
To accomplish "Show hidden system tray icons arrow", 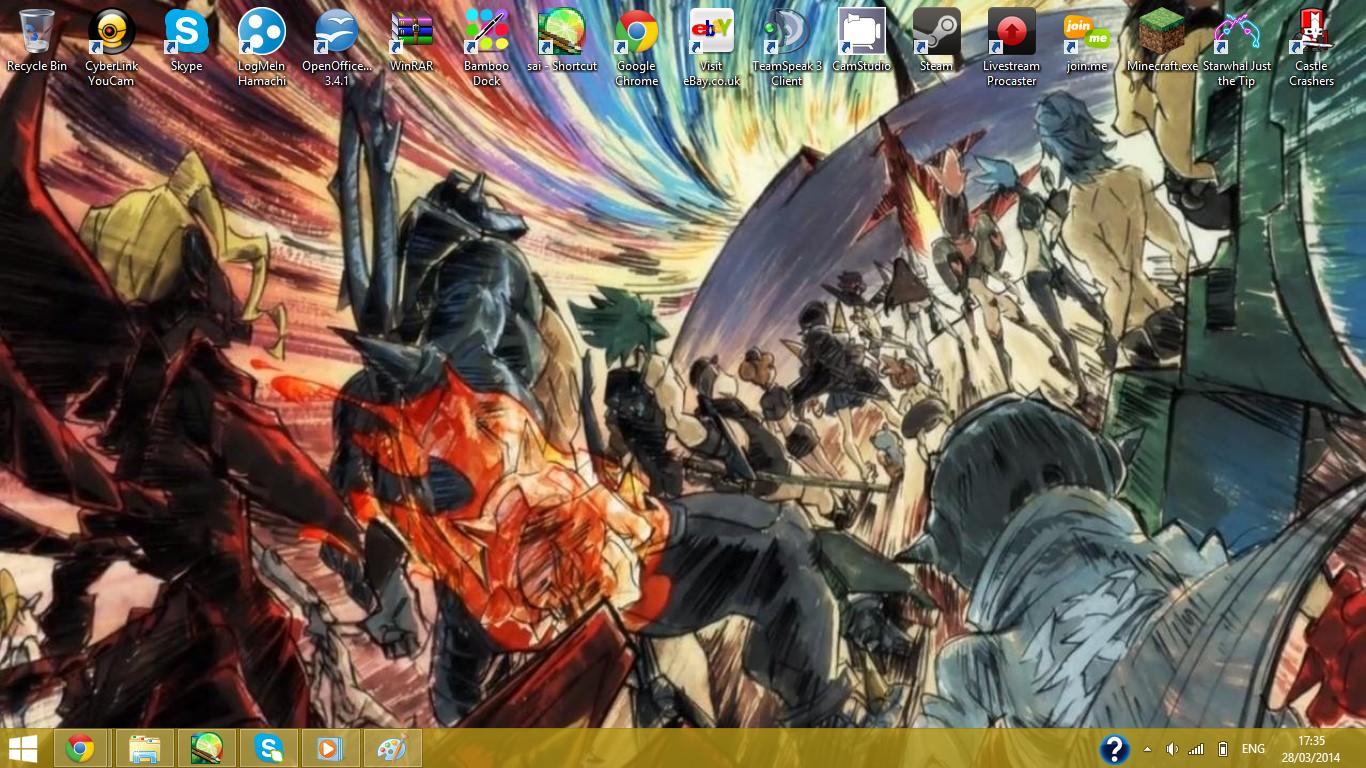I will click(x=1147, y=749).
